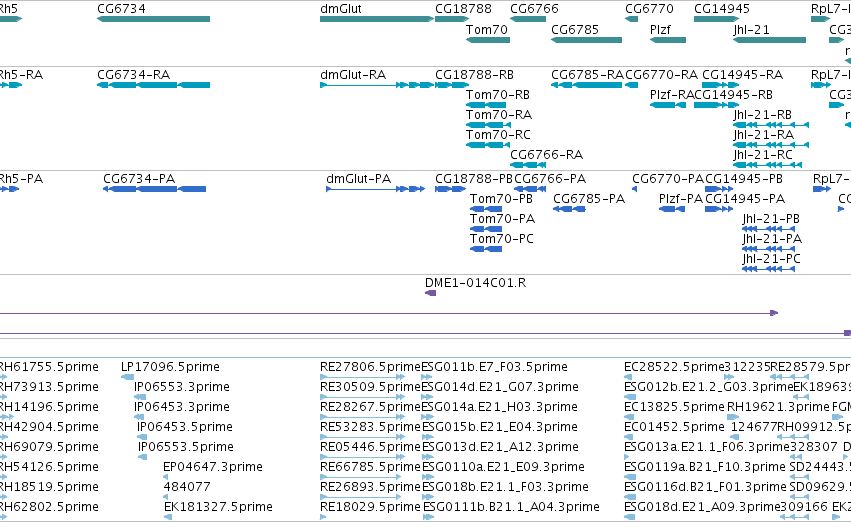Click the IP06453.5prime label
851x522 pixels.
pos(185,427)
